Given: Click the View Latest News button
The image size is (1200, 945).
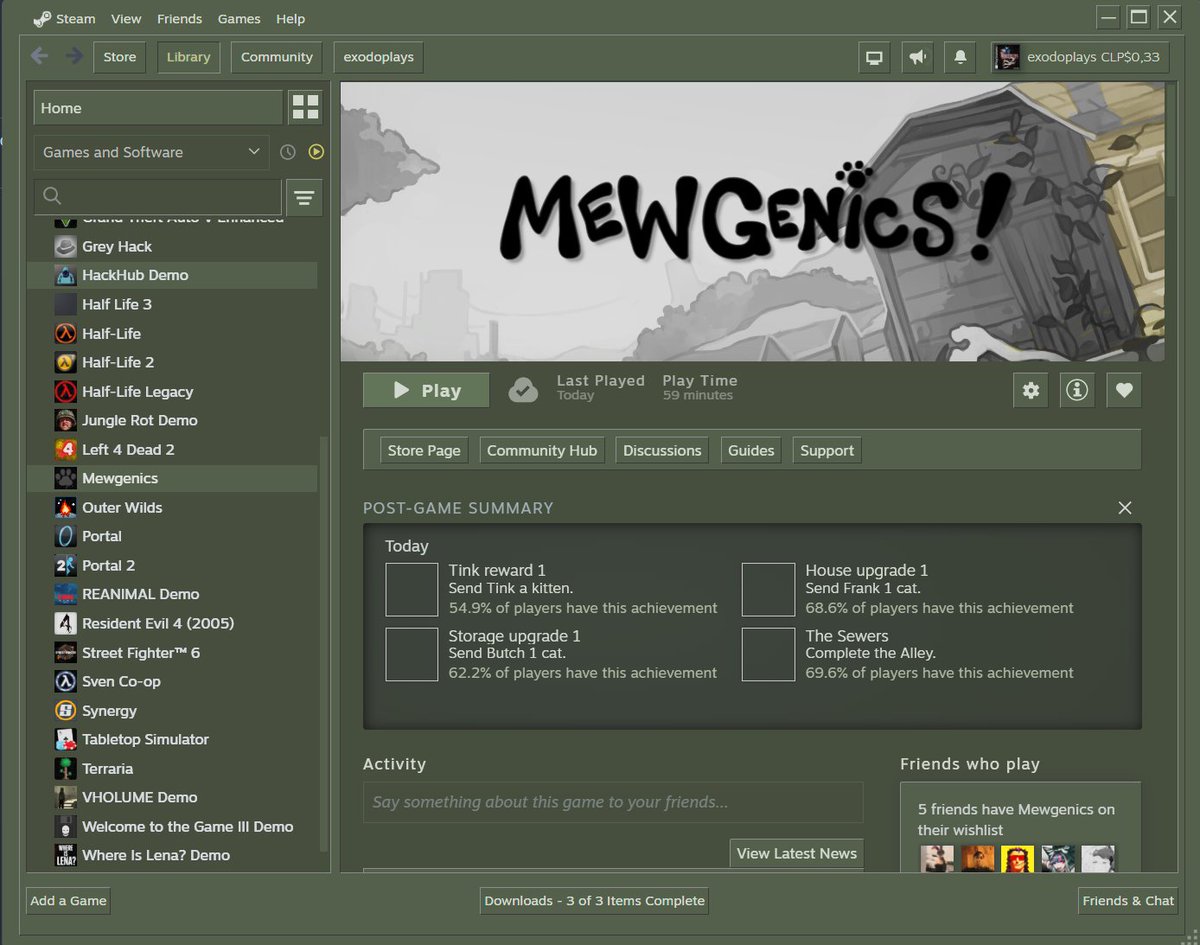Looking at the screenshot, I should (x=797, y=853).
